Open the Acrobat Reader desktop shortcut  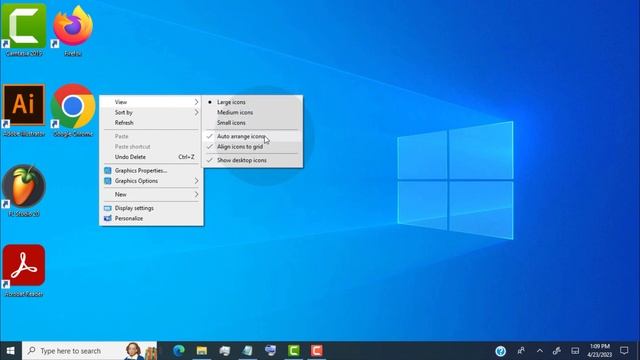tap(24, 270)
